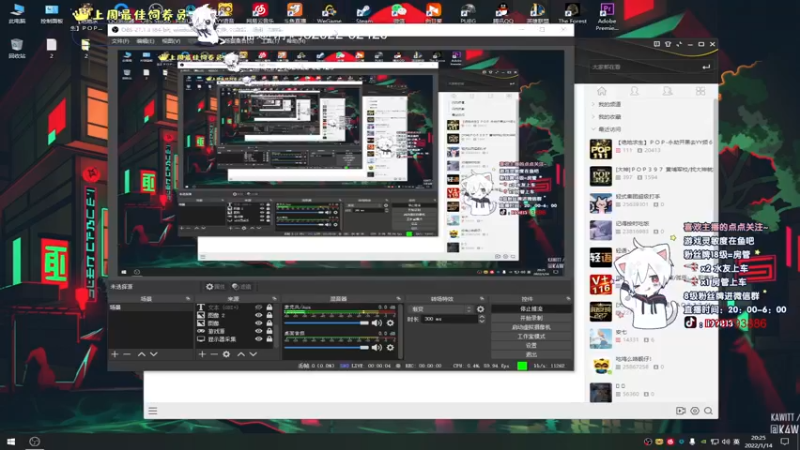Toggle visibility of the 游戏源 source
The image size is (800, 450).
click(259, 331)
